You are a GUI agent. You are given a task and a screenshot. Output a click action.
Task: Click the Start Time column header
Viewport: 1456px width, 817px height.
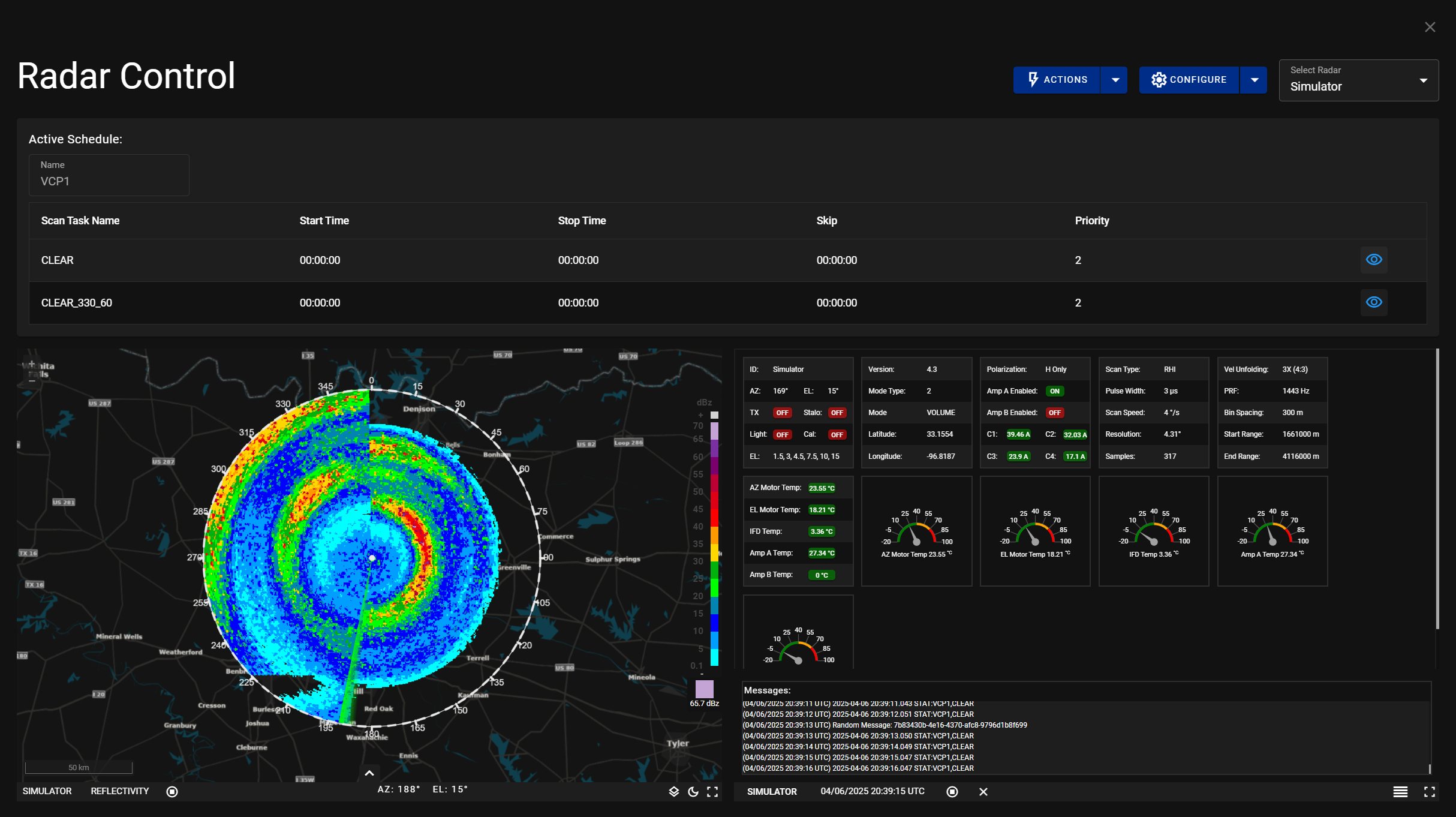coord(324,221)
